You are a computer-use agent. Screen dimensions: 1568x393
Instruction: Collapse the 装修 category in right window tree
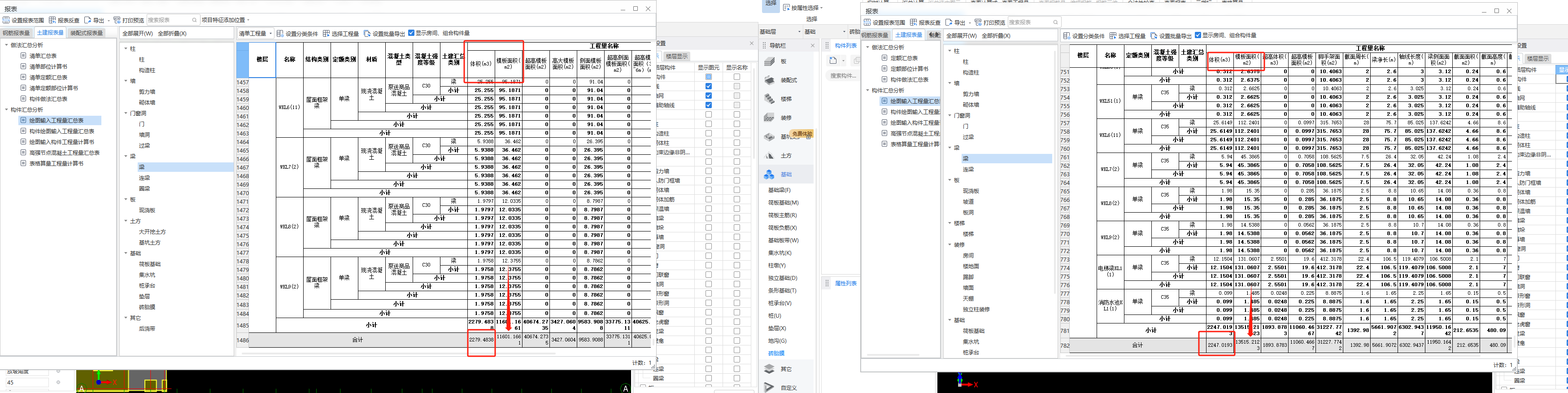point(950,245)
